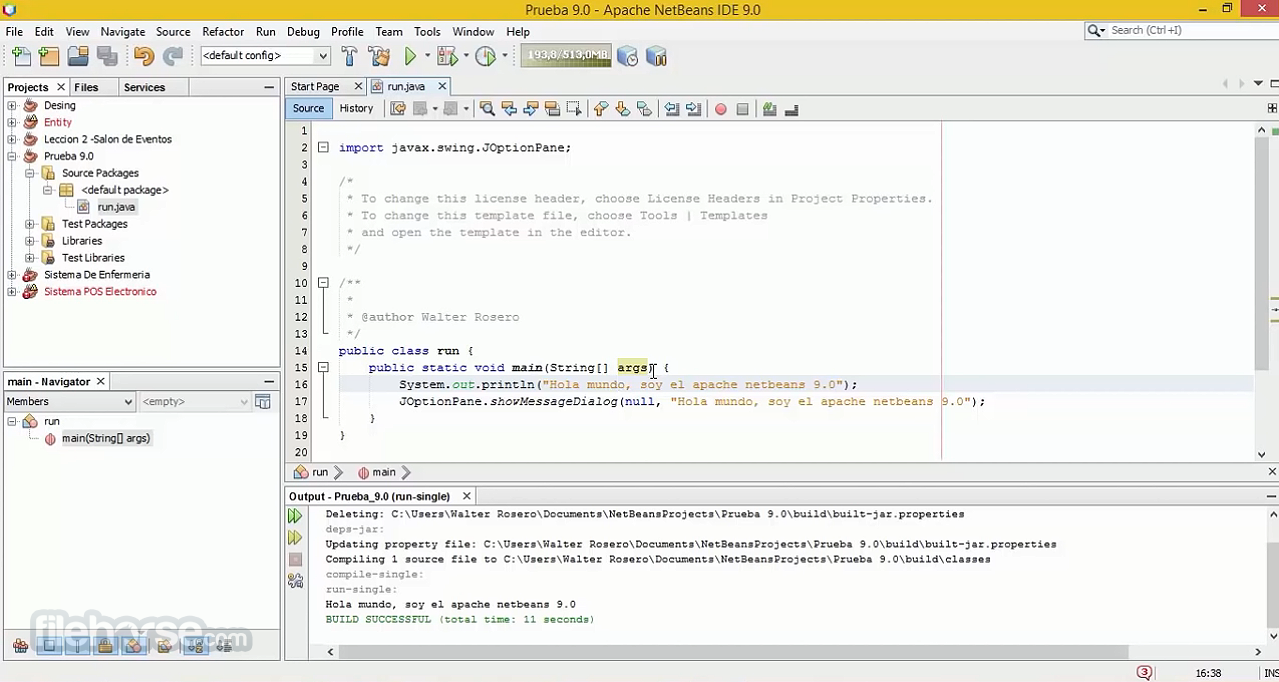Jump to last edit location icon
Image resolution: width=1279 pixels, height=682 pixels.
coord(398,109)
